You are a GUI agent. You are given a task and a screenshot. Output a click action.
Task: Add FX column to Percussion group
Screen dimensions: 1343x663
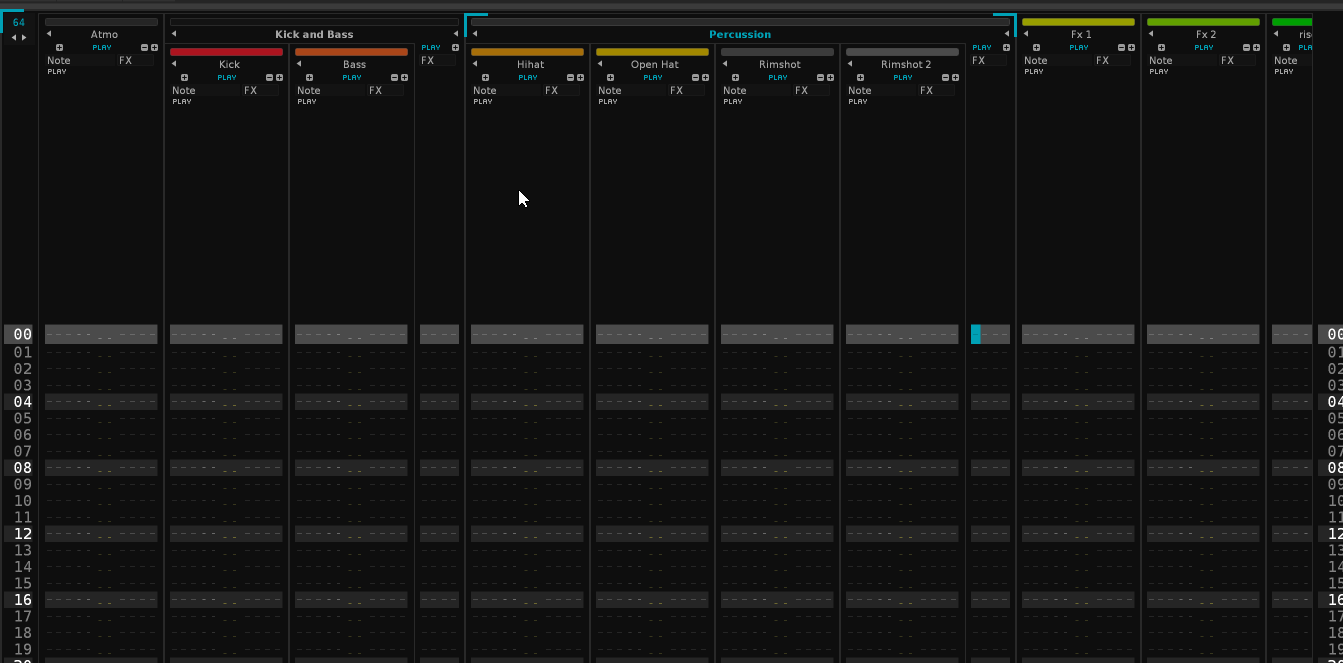coord(1006,47)
